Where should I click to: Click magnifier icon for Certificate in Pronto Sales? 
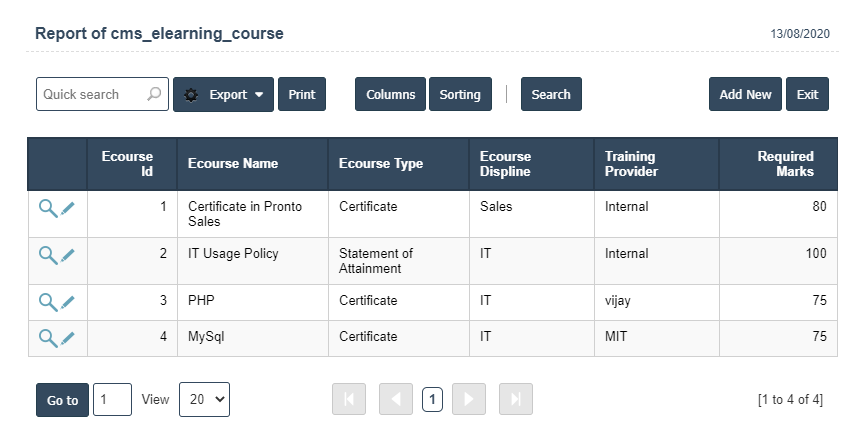48,208
